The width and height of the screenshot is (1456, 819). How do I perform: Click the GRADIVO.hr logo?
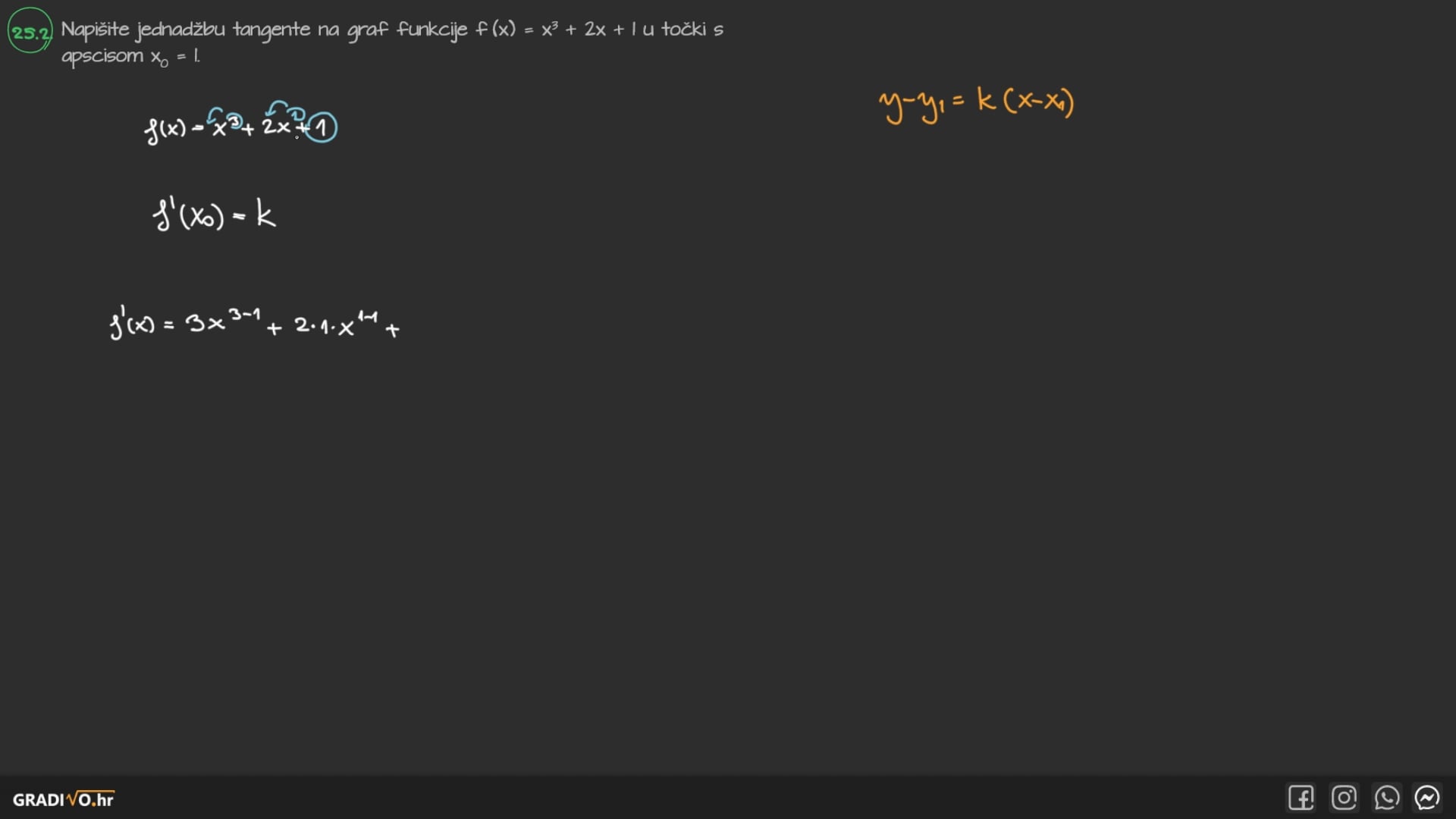click(x=64, y=799)
